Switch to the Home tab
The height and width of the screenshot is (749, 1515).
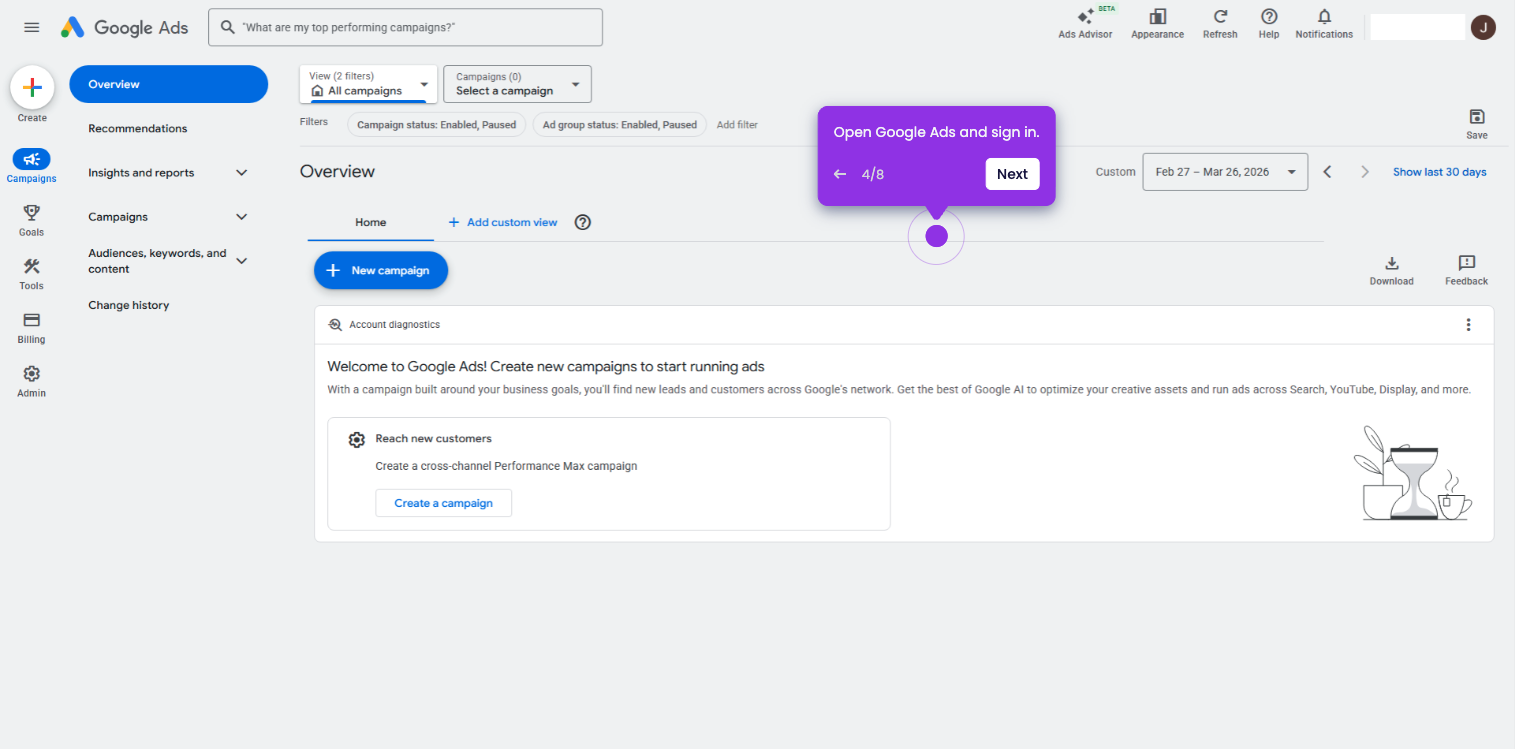(x=371, y=222)
